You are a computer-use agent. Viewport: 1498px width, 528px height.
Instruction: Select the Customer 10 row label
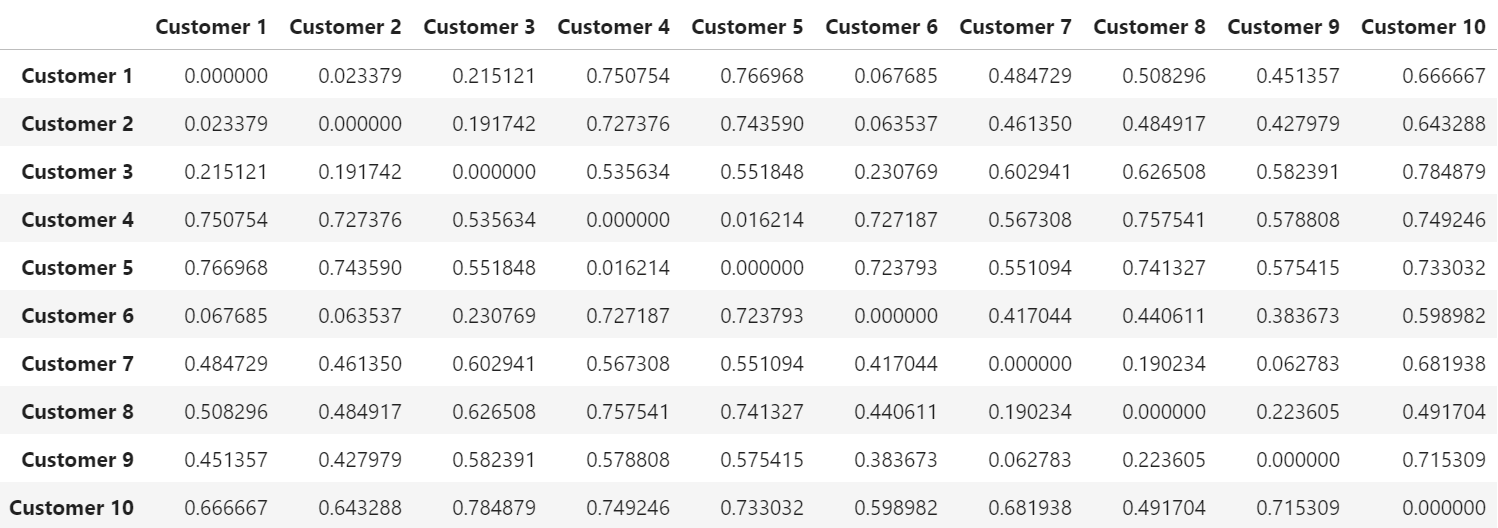coord(71,508)
